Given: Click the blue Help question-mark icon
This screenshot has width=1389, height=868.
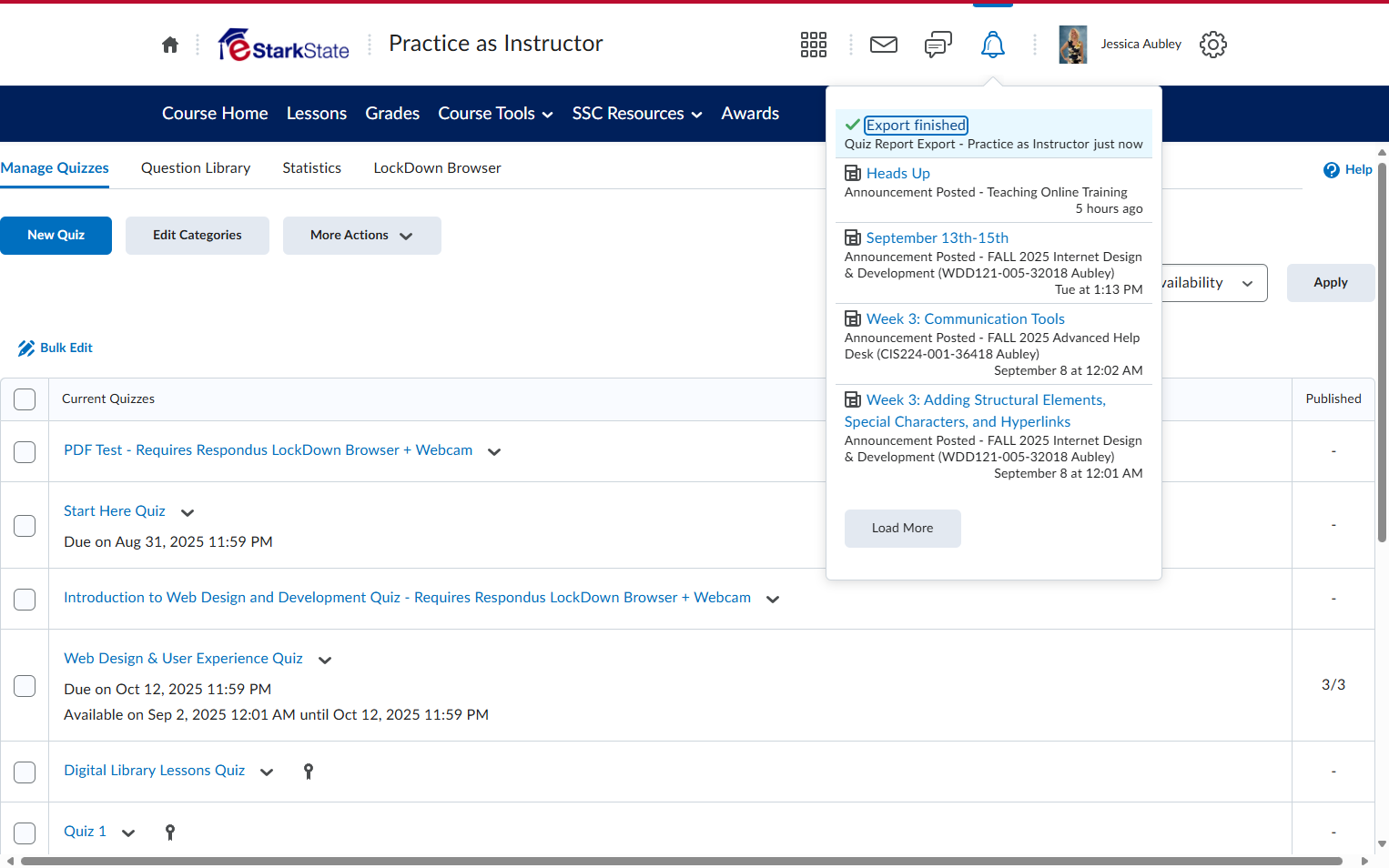Looking at the screenshot, I should (x=1332, y=170).
